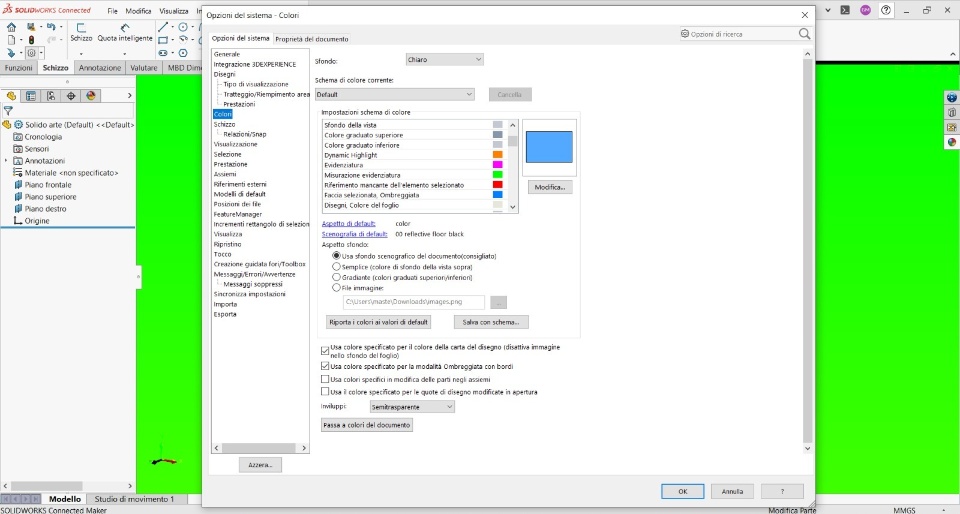Open the 3DEXPERIENCE task pane globe icon
The width and height of the screenshot is (960, 514).
coord(951,97)
